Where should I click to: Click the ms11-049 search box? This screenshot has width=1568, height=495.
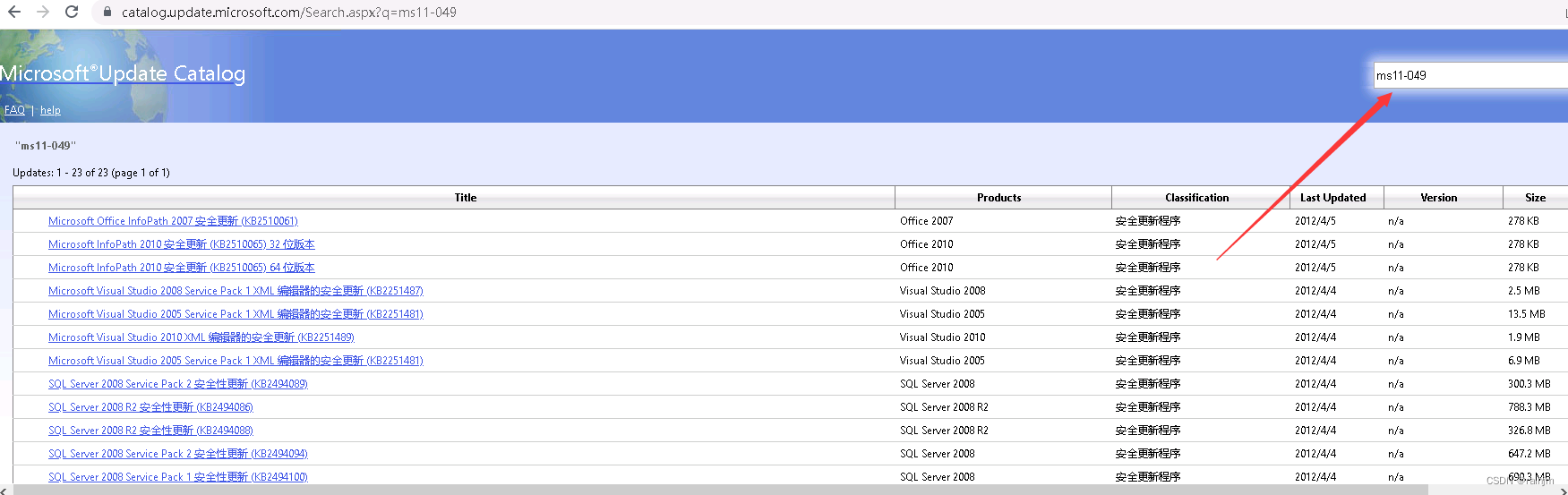[x=1470, y=75]
